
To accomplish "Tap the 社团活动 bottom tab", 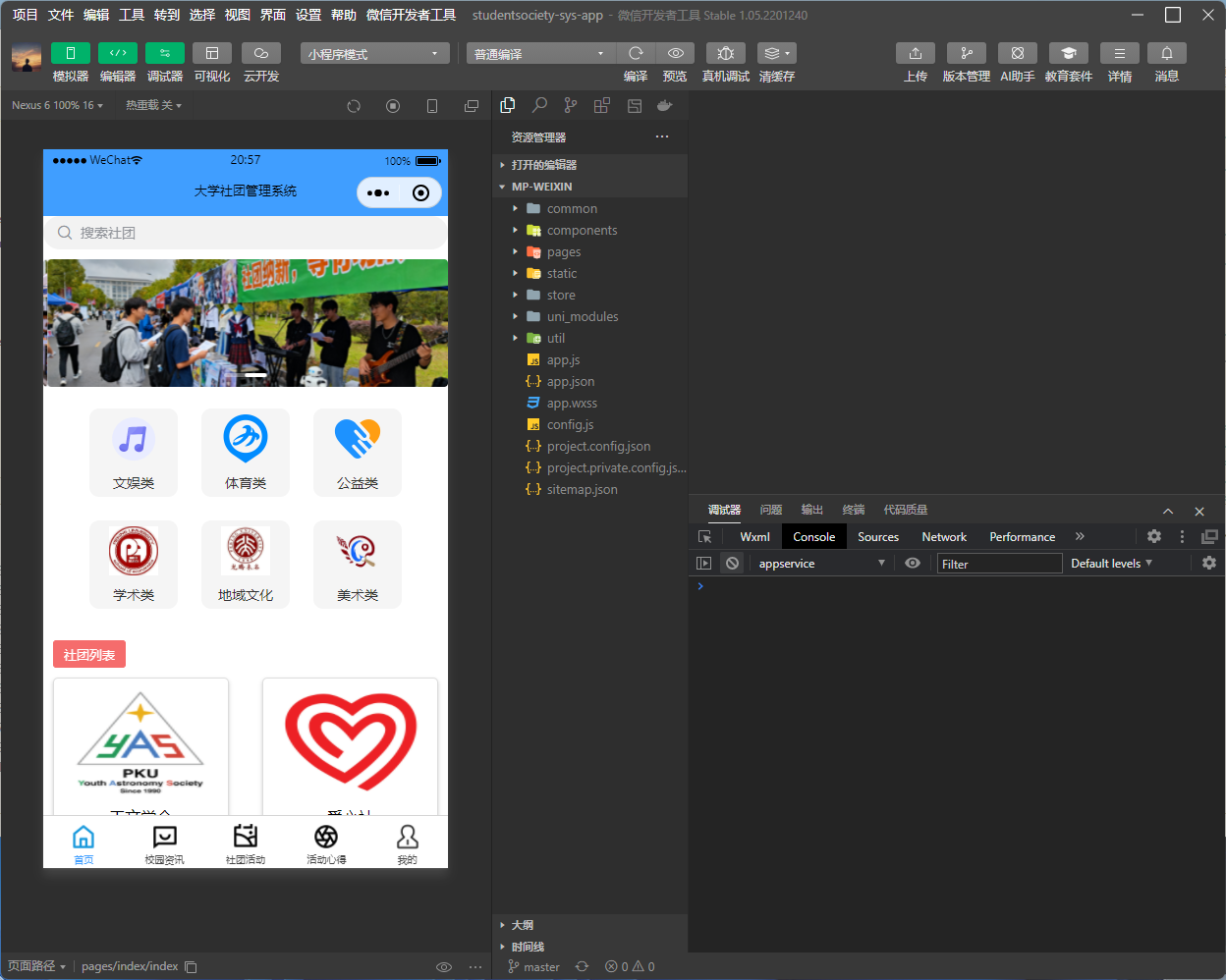I will (x=246, y=844).
